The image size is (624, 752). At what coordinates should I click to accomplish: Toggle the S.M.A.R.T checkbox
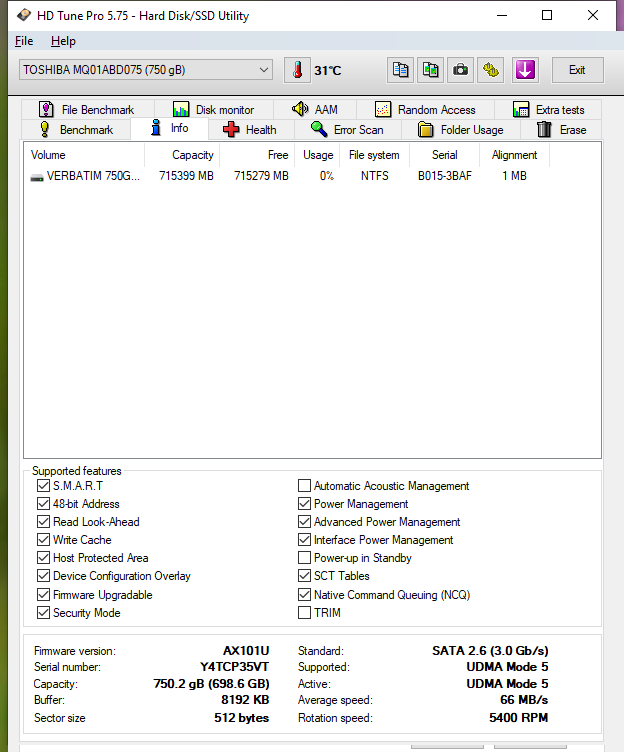tap(43, 486)
